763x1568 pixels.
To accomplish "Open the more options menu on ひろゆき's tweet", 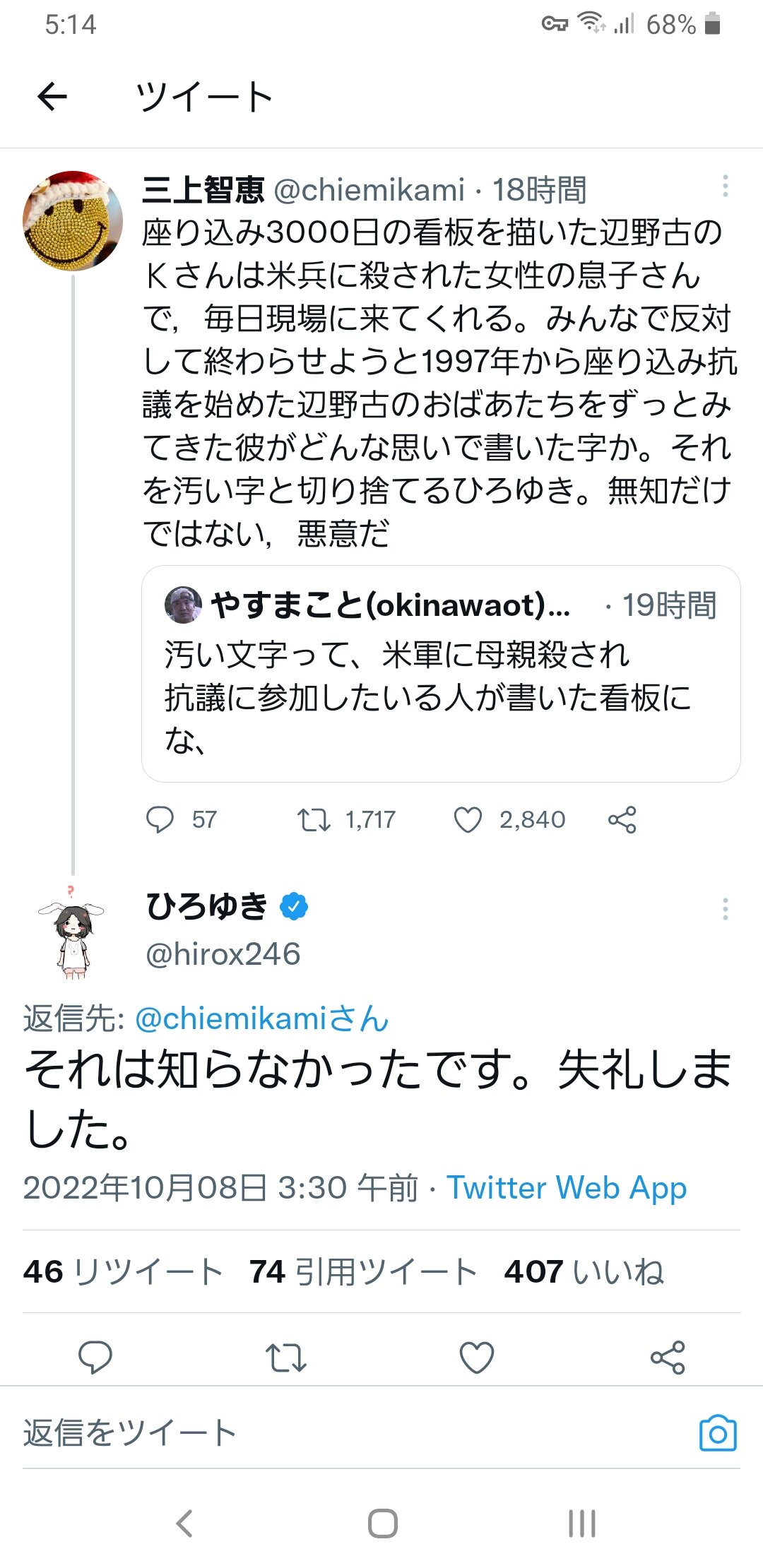I will click(x=725, y=909).
